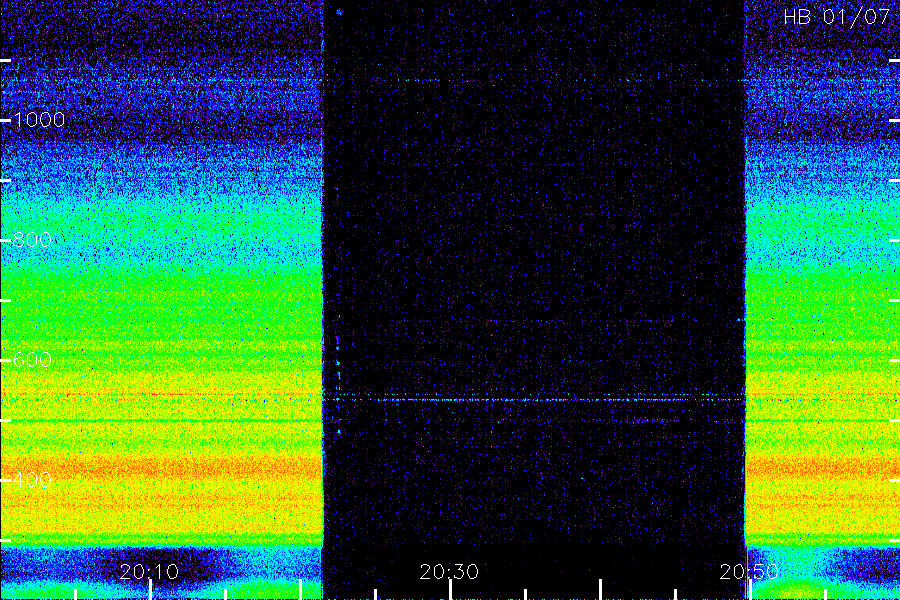This screenshot has height=600, width=900.
Task: Click the 400 frequency axis label
Action: pyautogui.click(x=32, y=480)
